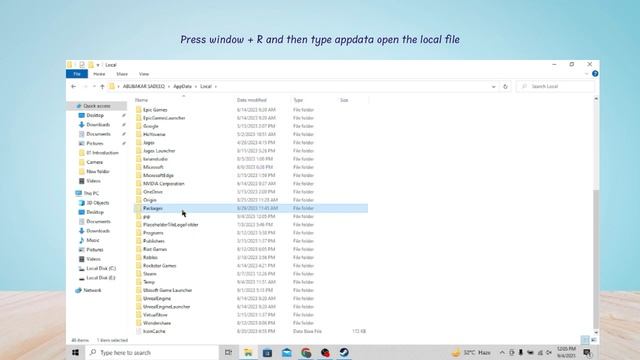This screenshot has height=360, width=640.
Task: Go up one folder level arrow
Action: click(x=102, y=87)
